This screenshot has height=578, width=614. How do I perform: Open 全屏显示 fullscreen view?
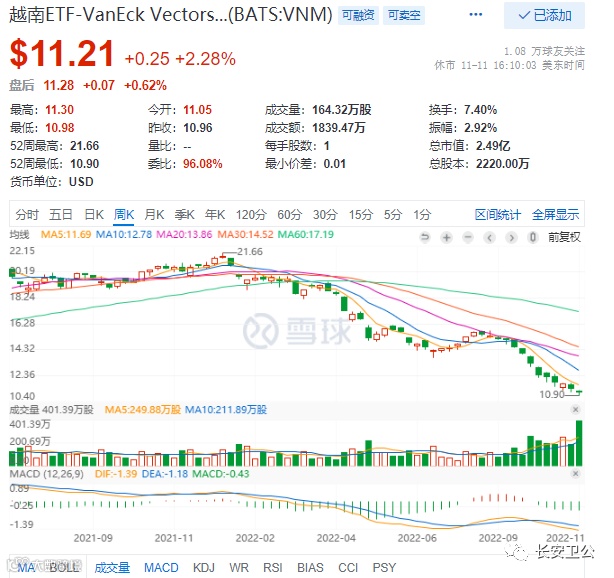555,215
